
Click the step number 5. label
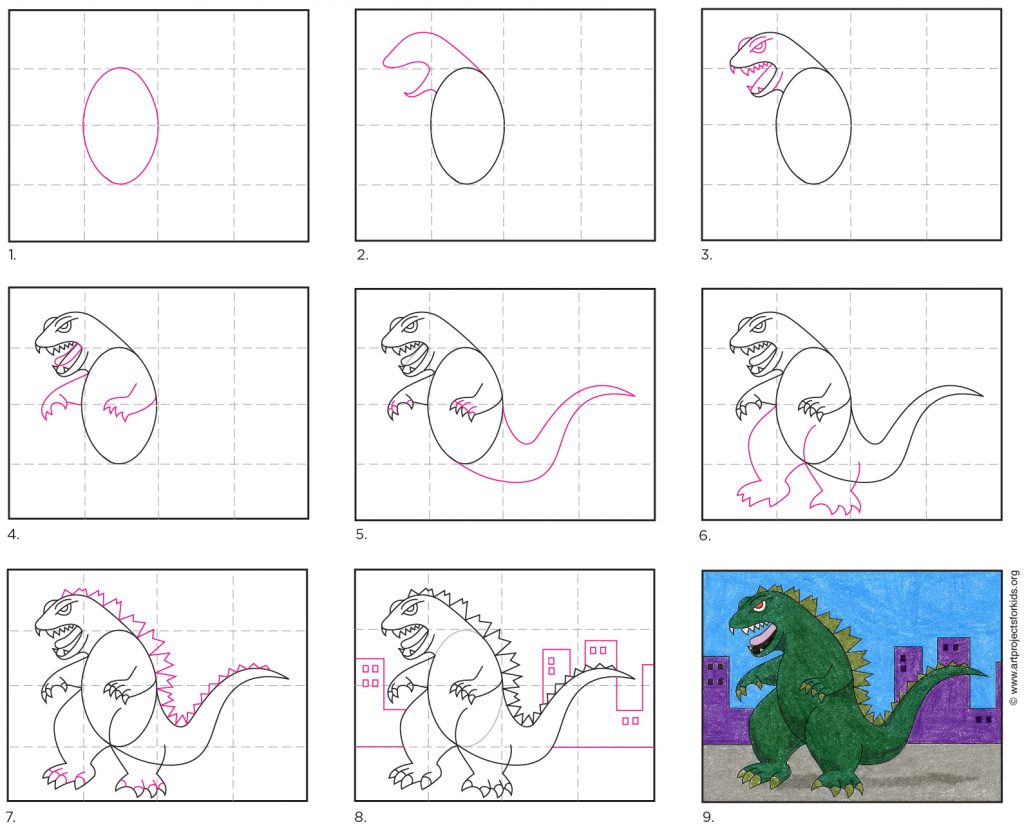362,535
